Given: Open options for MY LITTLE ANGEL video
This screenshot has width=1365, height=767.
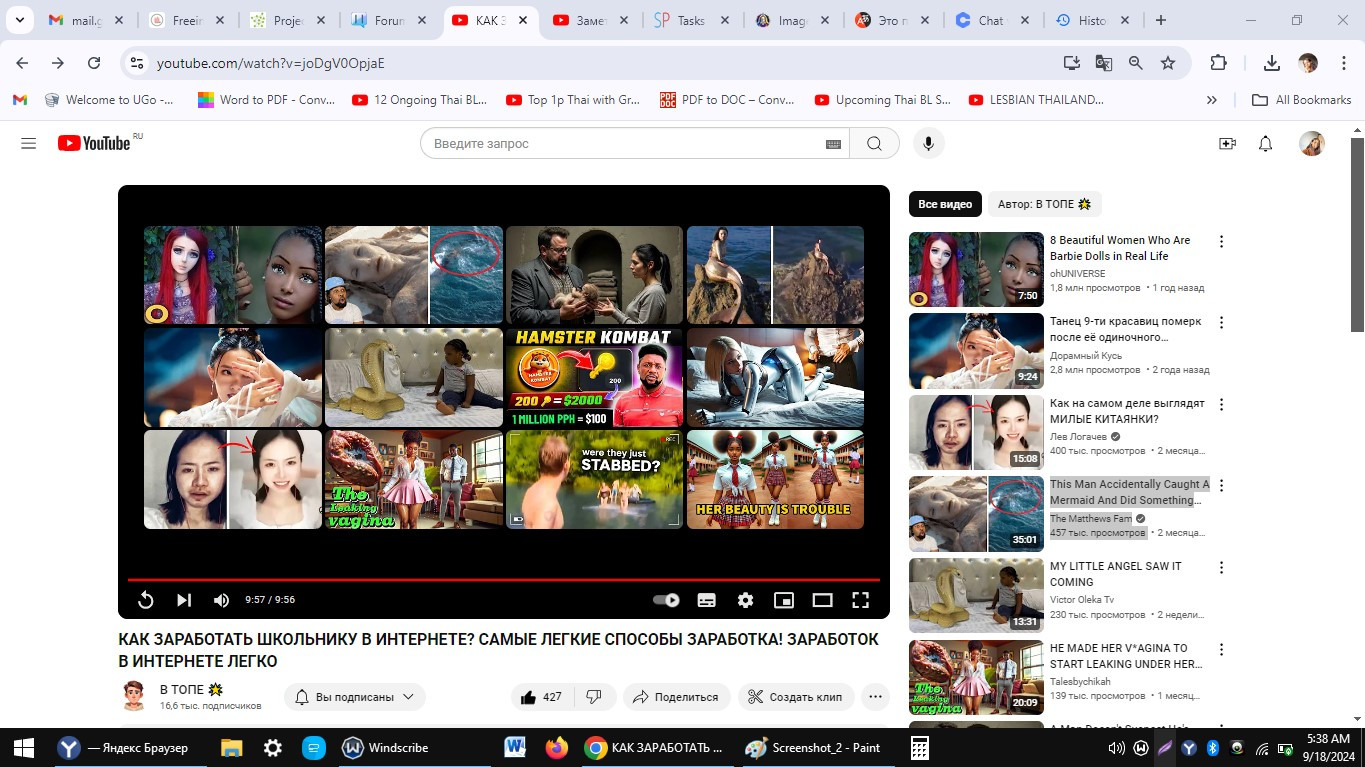Looking at the screenshot, I should pyautogui.click(x=1221, y=567).
